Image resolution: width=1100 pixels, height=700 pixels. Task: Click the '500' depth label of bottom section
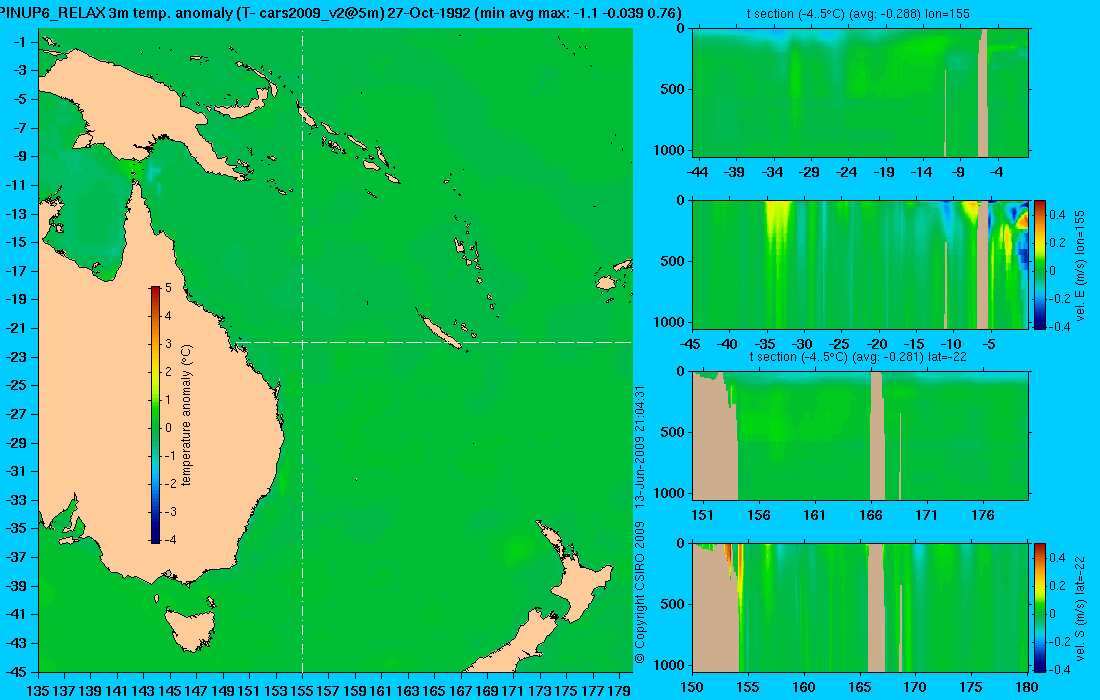tap(673, 604)
